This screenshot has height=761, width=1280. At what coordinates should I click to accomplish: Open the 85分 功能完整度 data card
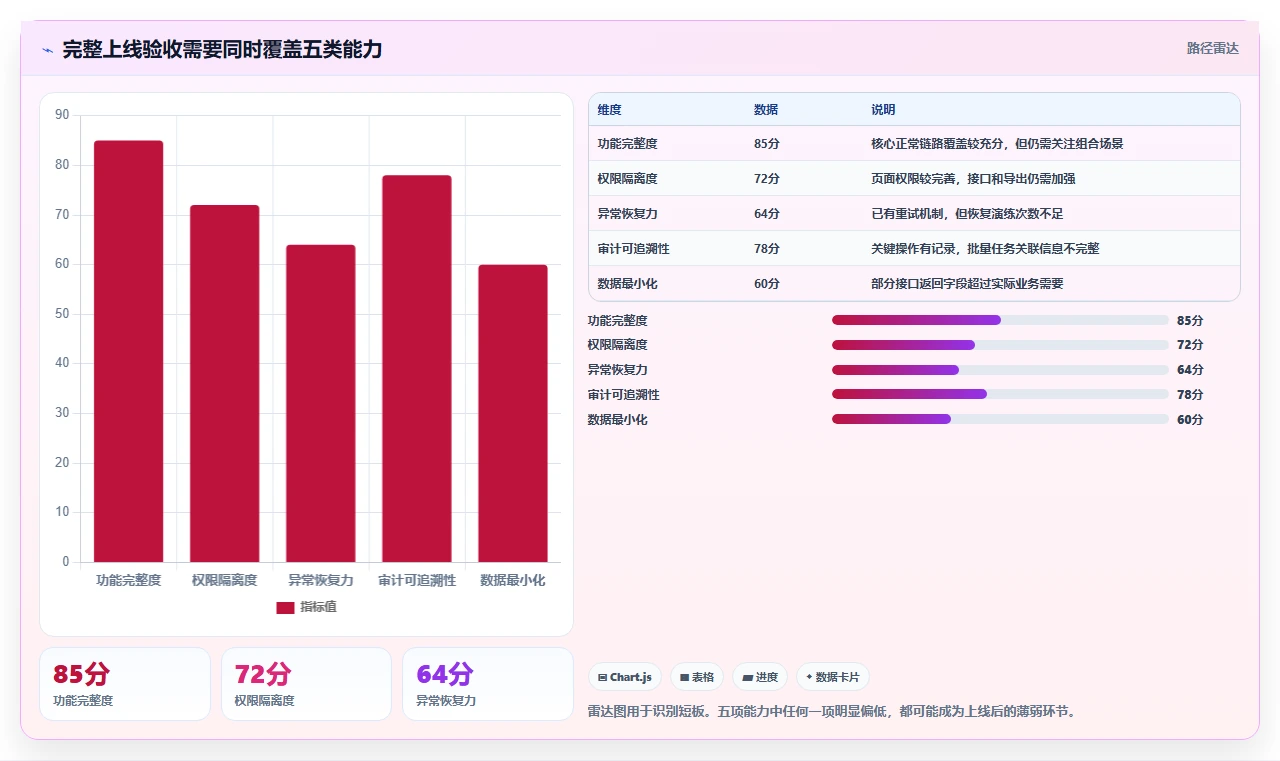(x=125, y=684)
